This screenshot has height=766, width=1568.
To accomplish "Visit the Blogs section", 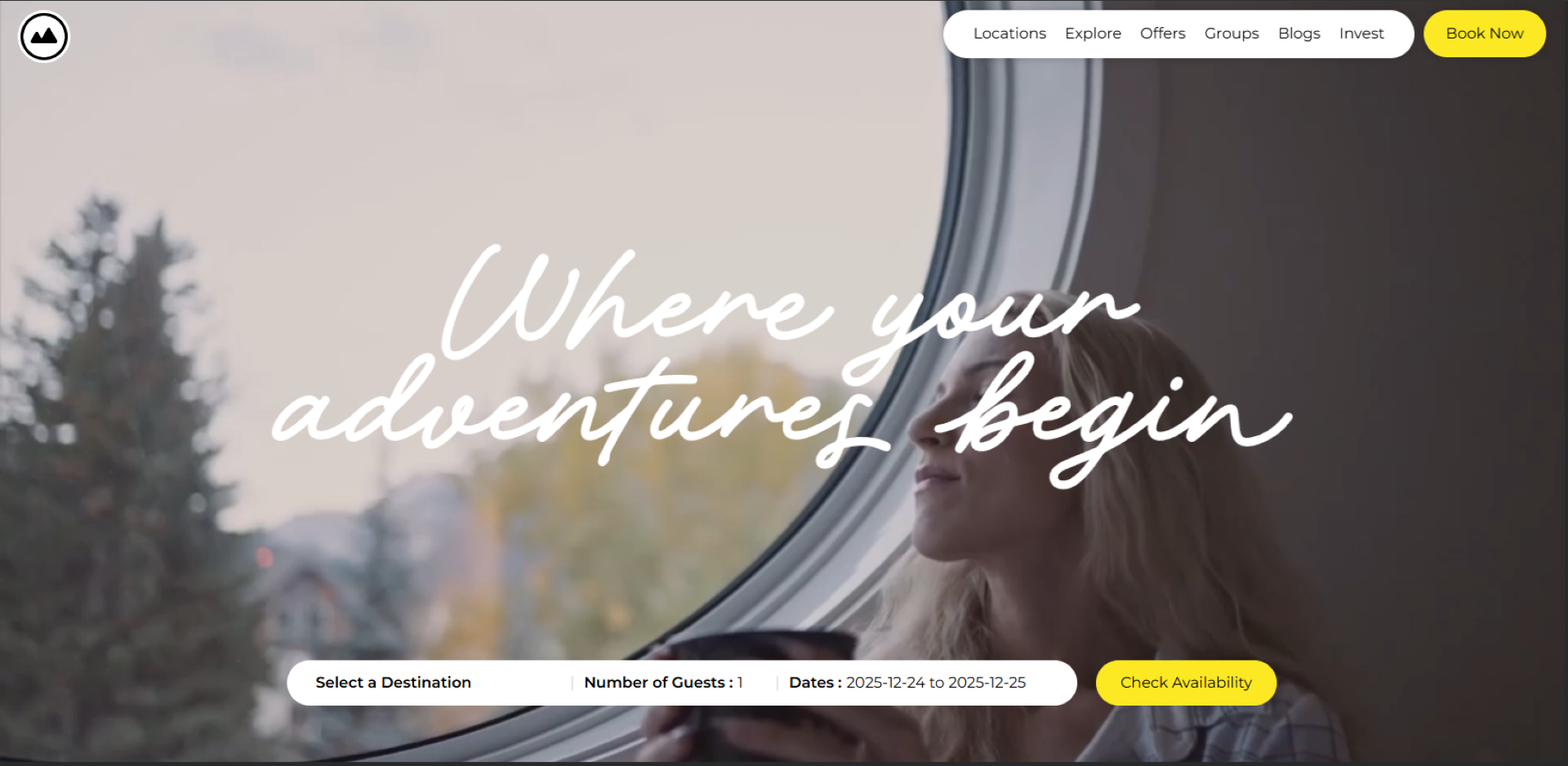I will [x=1298, y=33].
